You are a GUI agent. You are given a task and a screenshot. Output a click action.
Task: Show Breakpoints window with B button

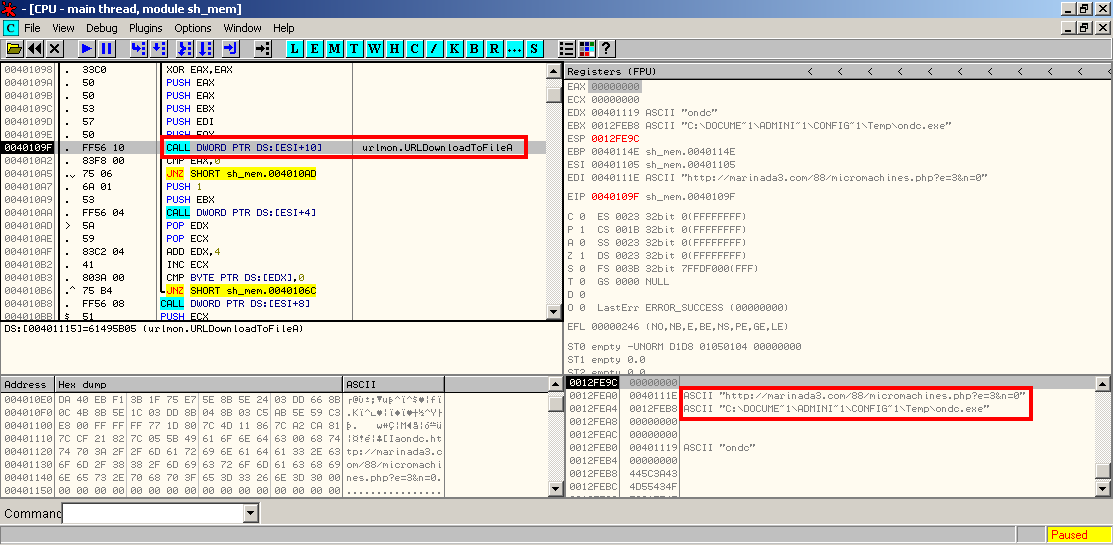[x=475, y=48]
